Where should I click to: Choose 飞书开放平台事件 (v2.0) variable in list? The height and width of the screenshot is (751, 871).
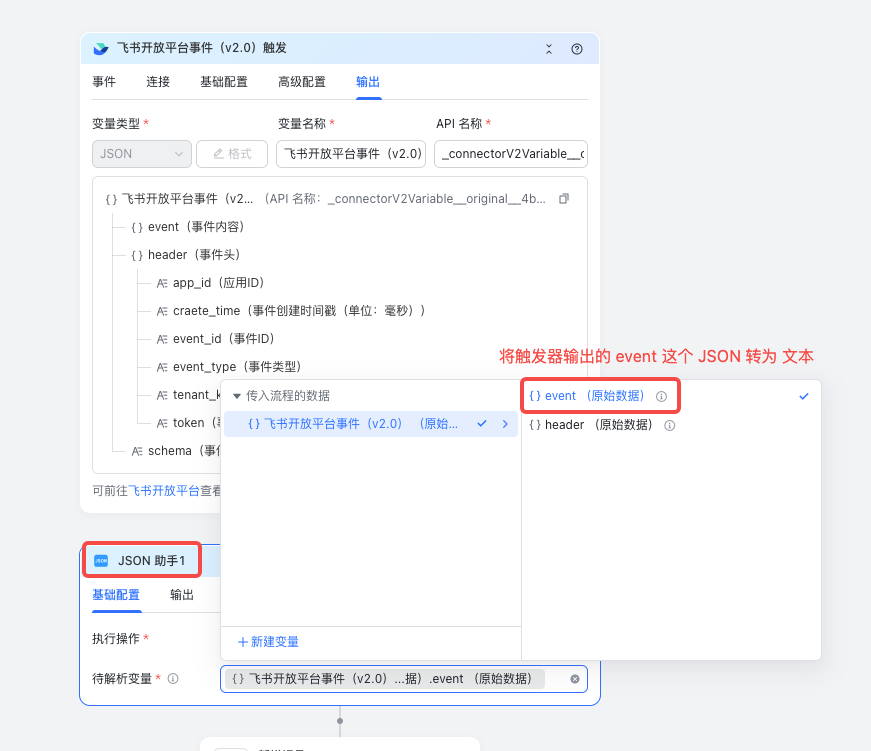click(371, 424)
